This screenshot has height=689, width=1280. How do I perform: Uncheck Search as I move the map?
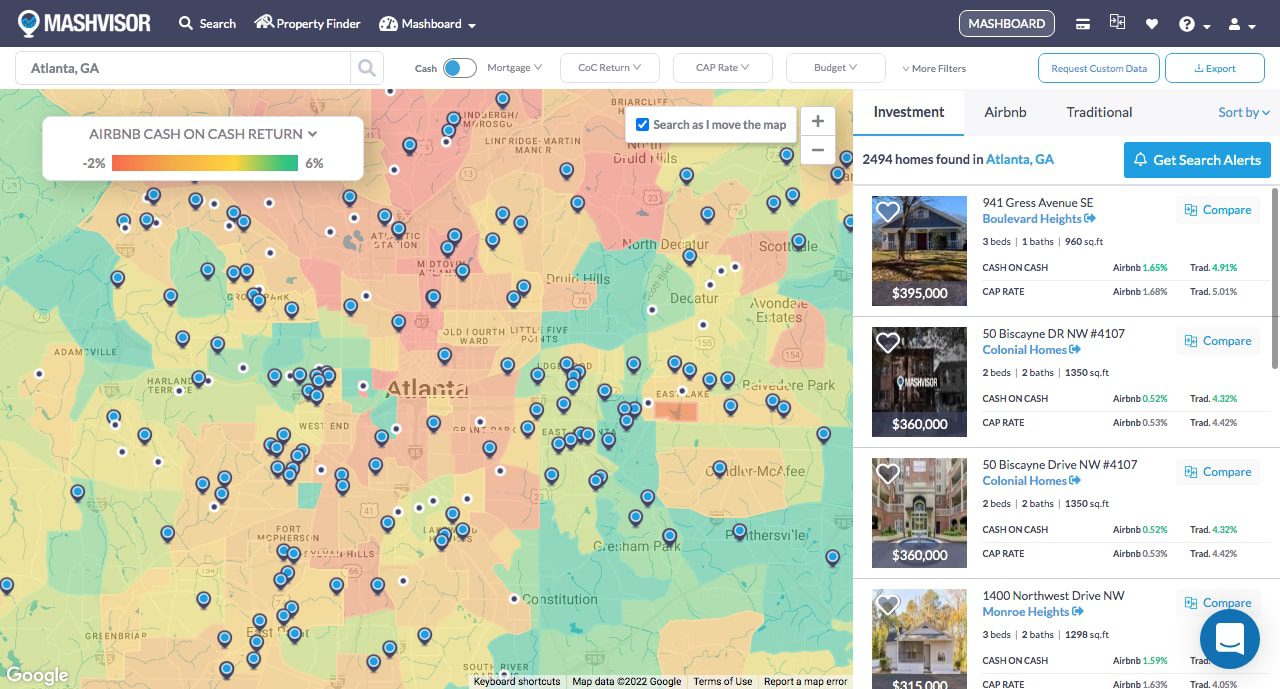(643, 124)
